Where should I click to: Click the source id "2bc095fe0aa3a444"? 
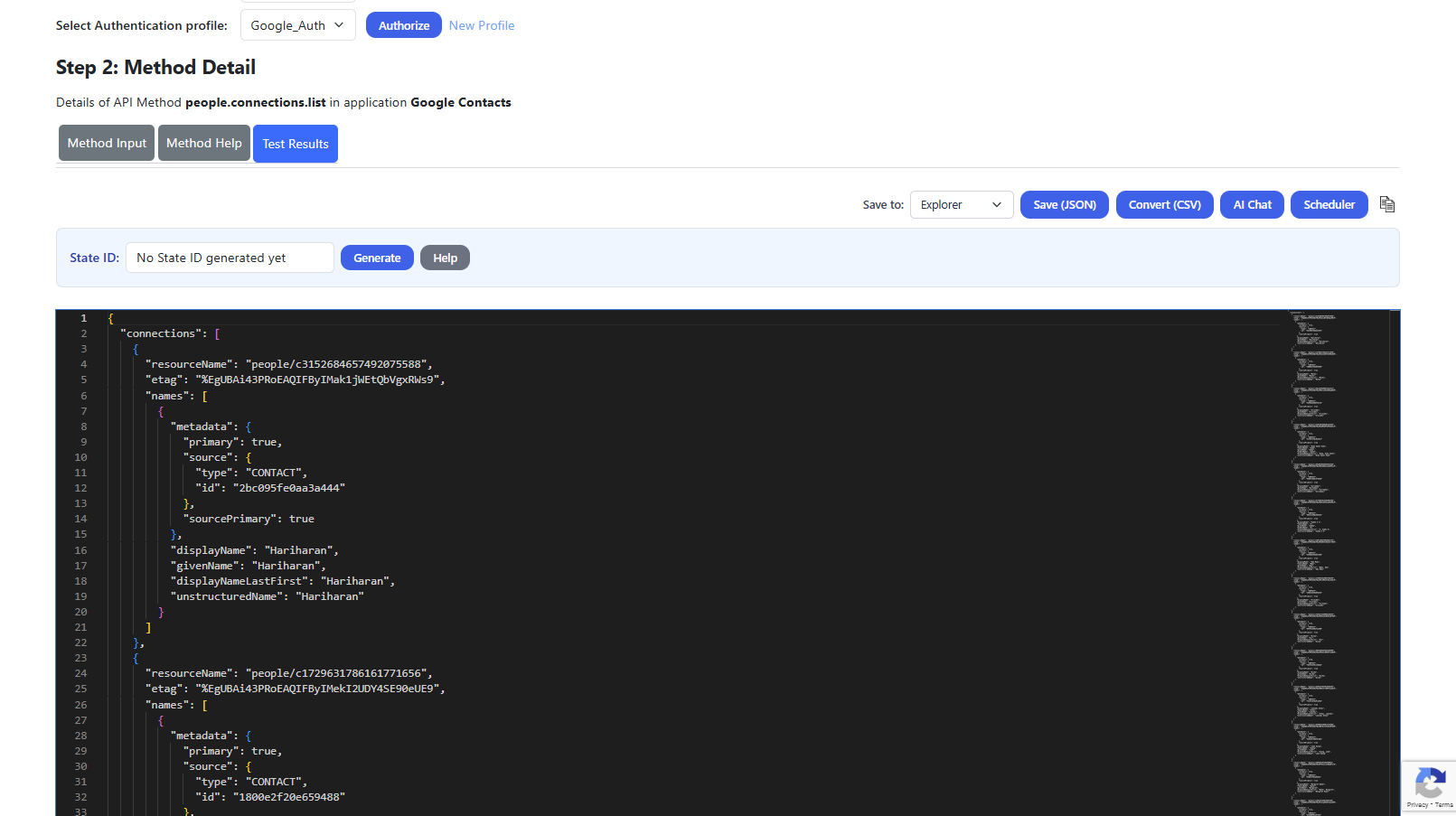click(289, 488)
